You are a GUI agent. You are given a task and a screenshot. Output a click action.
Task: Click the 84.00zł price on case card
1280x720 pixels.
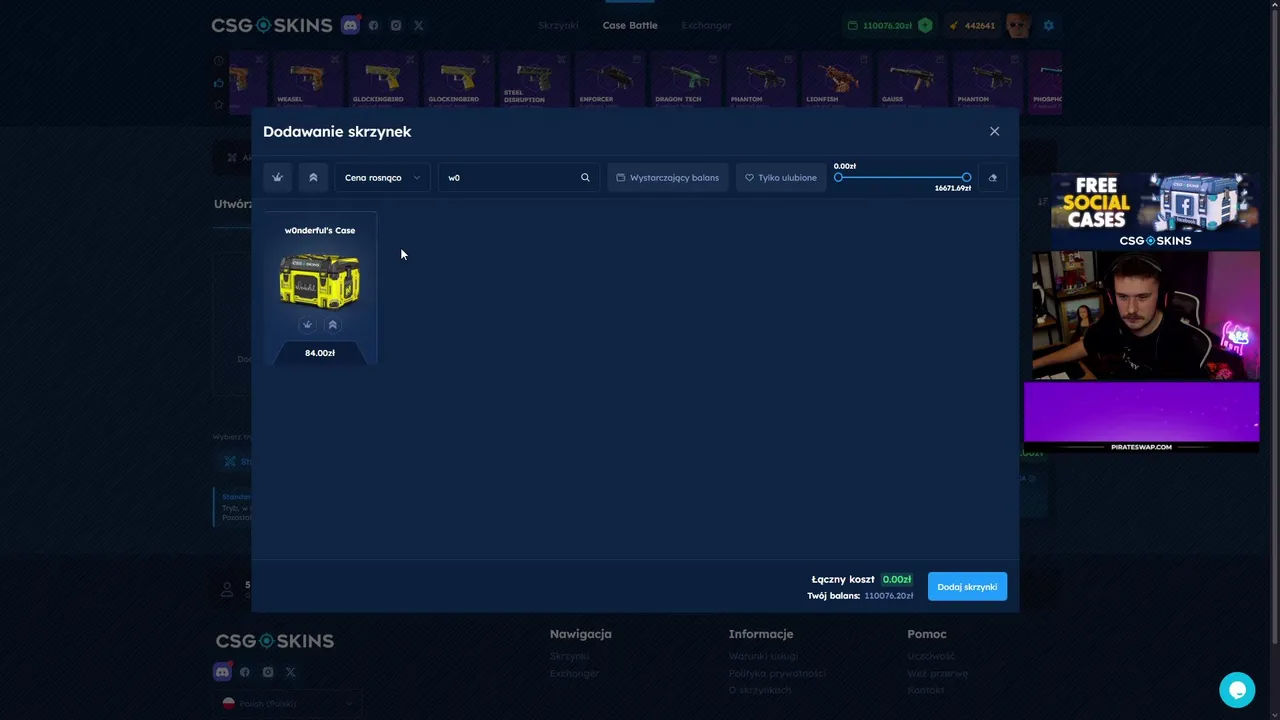320,353
